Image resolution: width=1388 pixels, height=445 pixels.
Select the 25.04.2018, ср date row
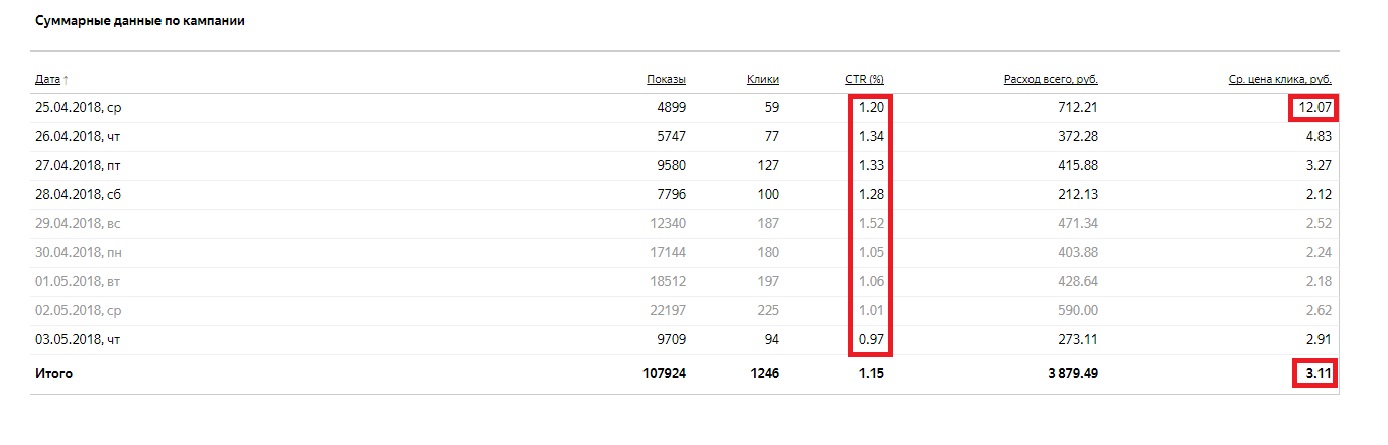(x=685, y=107)
